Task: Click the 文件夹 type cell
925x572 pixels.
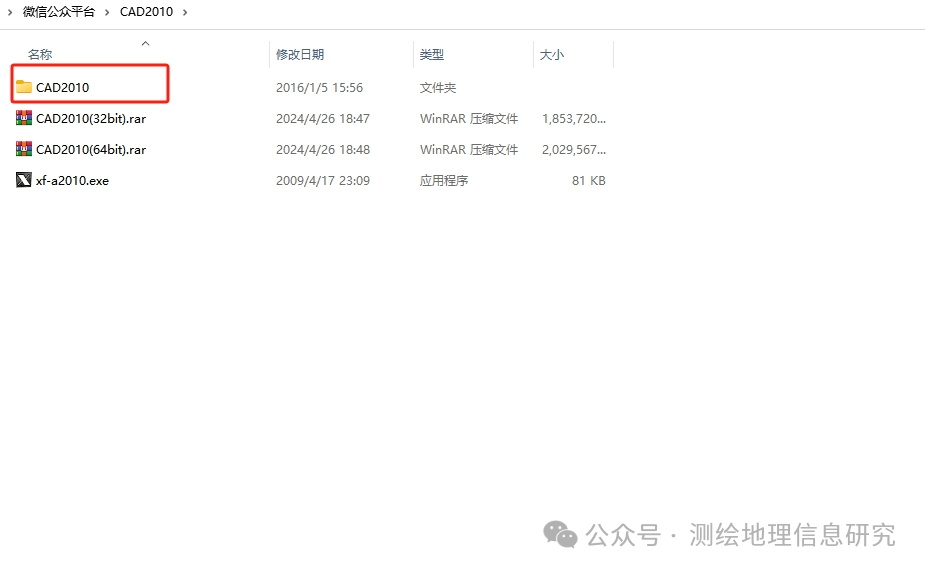Action: (x=438, y=87)
